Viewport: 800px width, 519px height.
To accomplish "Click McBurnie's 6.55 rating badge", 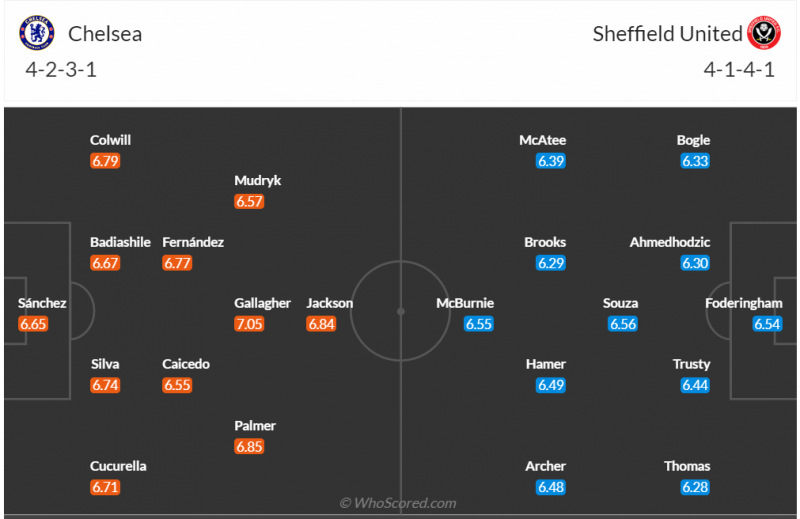I will (x=479, y=324).
